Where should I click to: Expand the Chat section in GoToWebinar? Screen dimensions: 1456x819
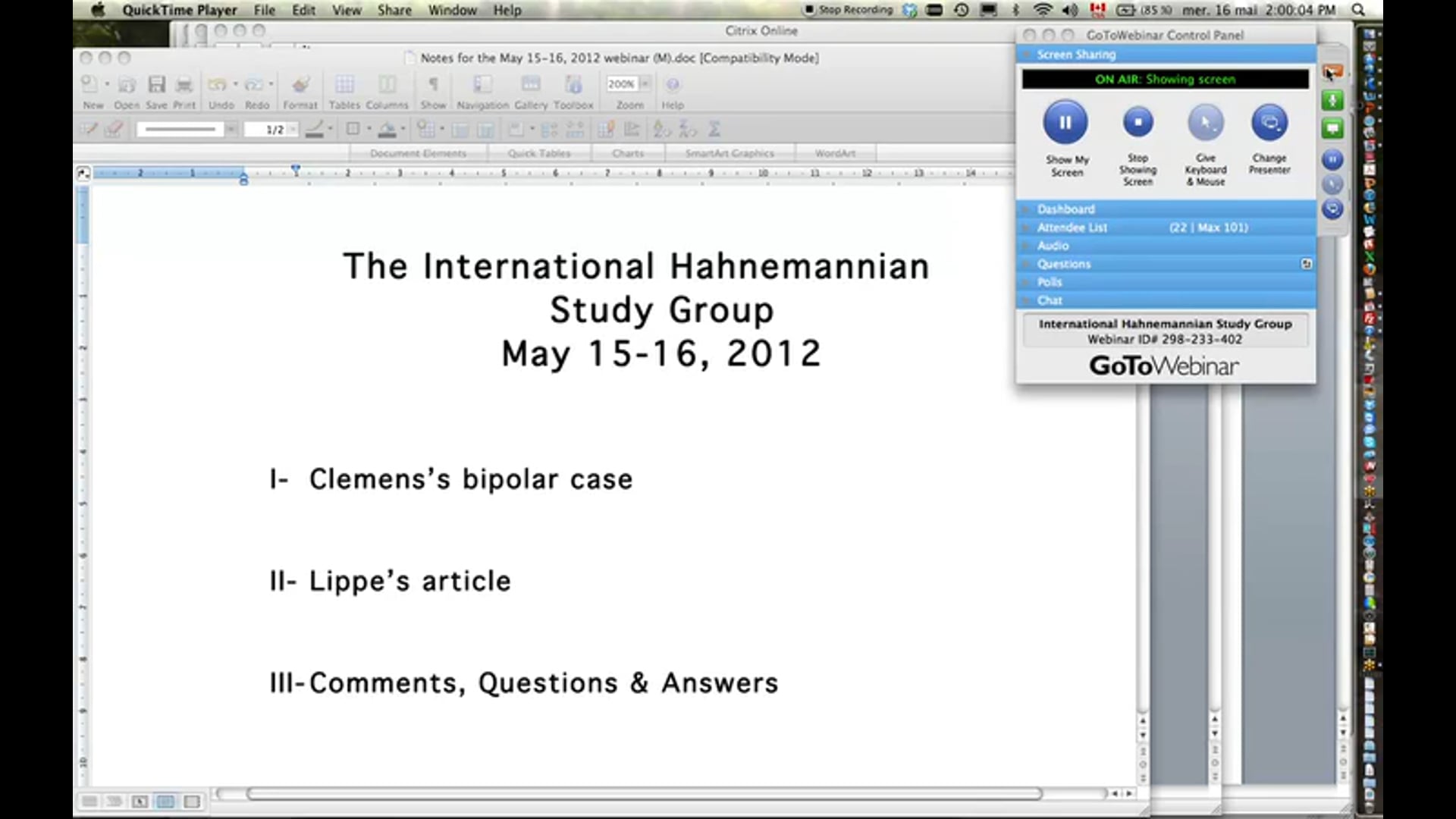click(x=1050, y=300)
